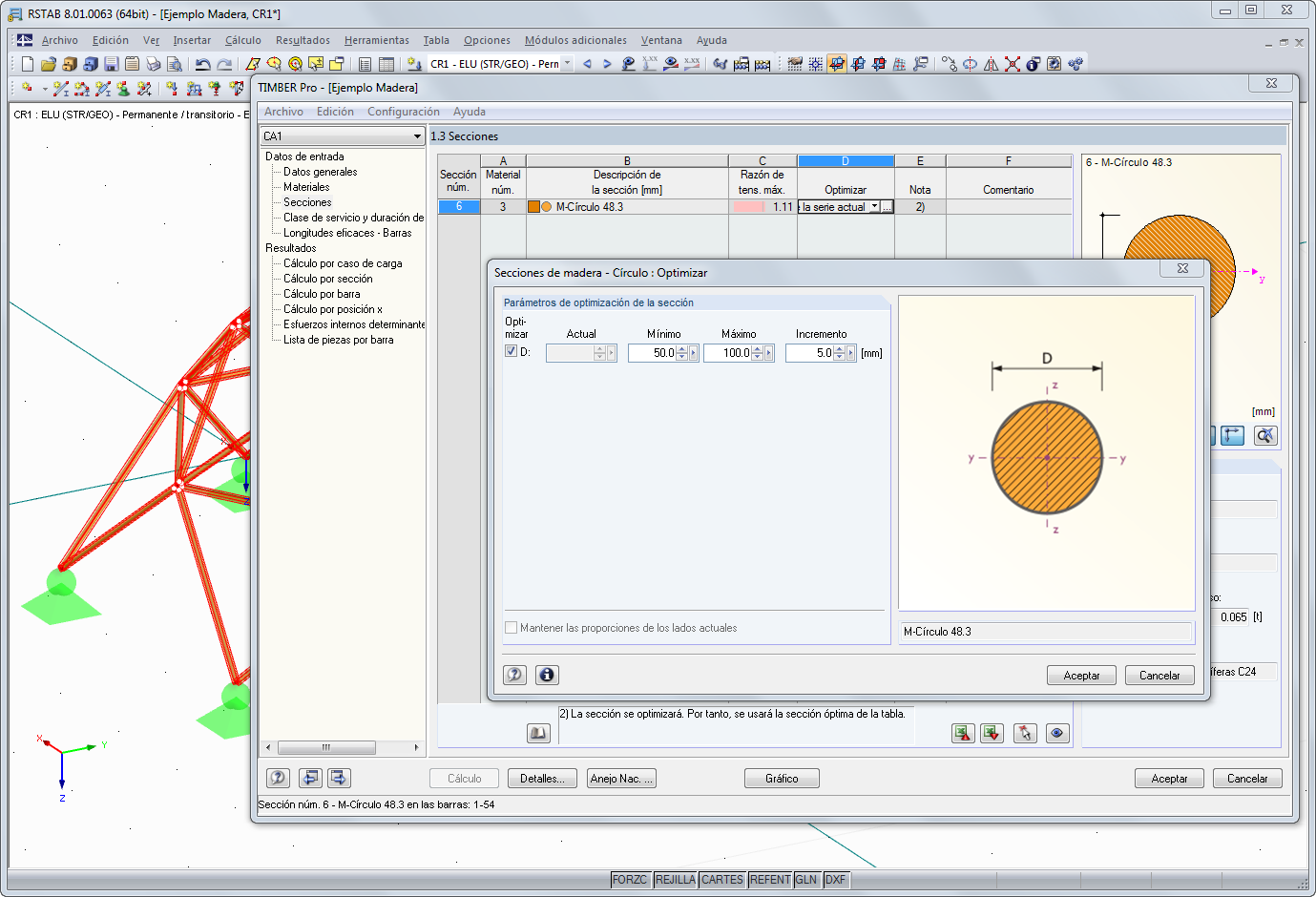This screenshot has width=1316, height=897.
Task: Select Cálculo por barra tree item
Action: tap(322, 294)
